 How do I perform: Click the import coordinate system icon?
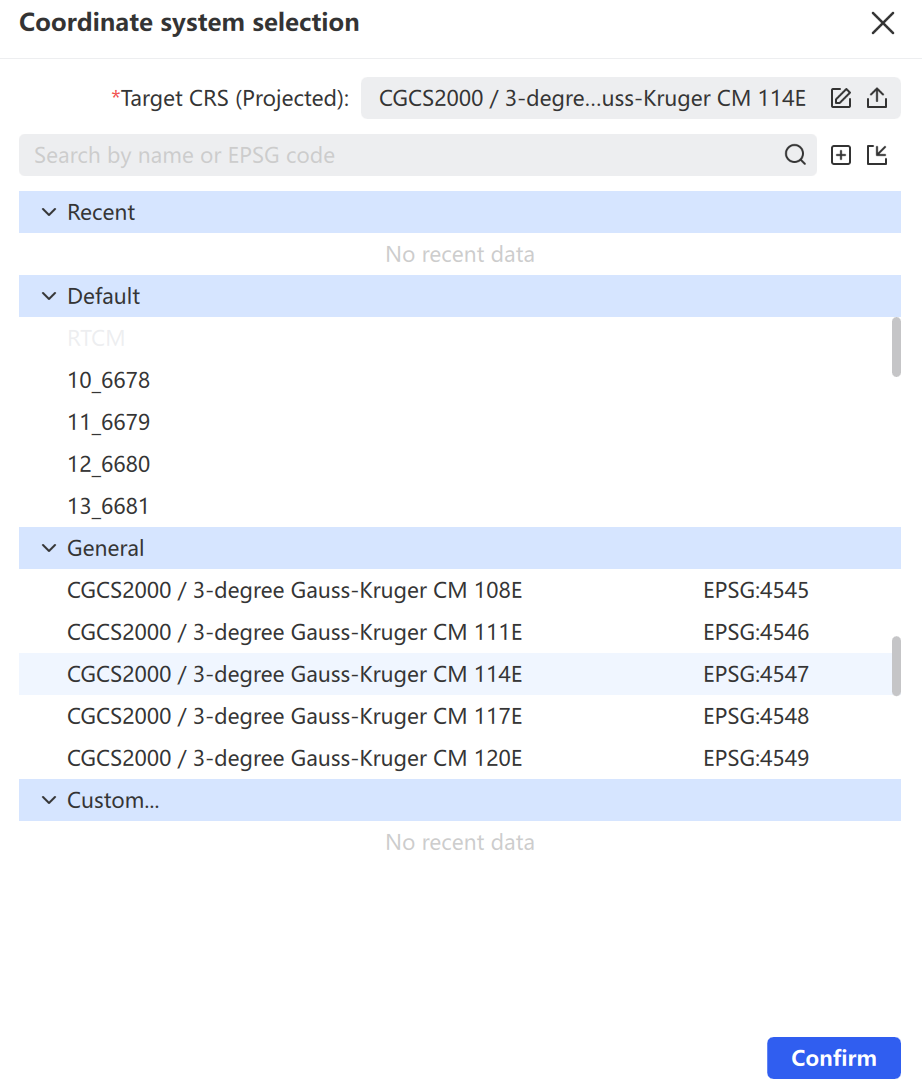(877, 155)
